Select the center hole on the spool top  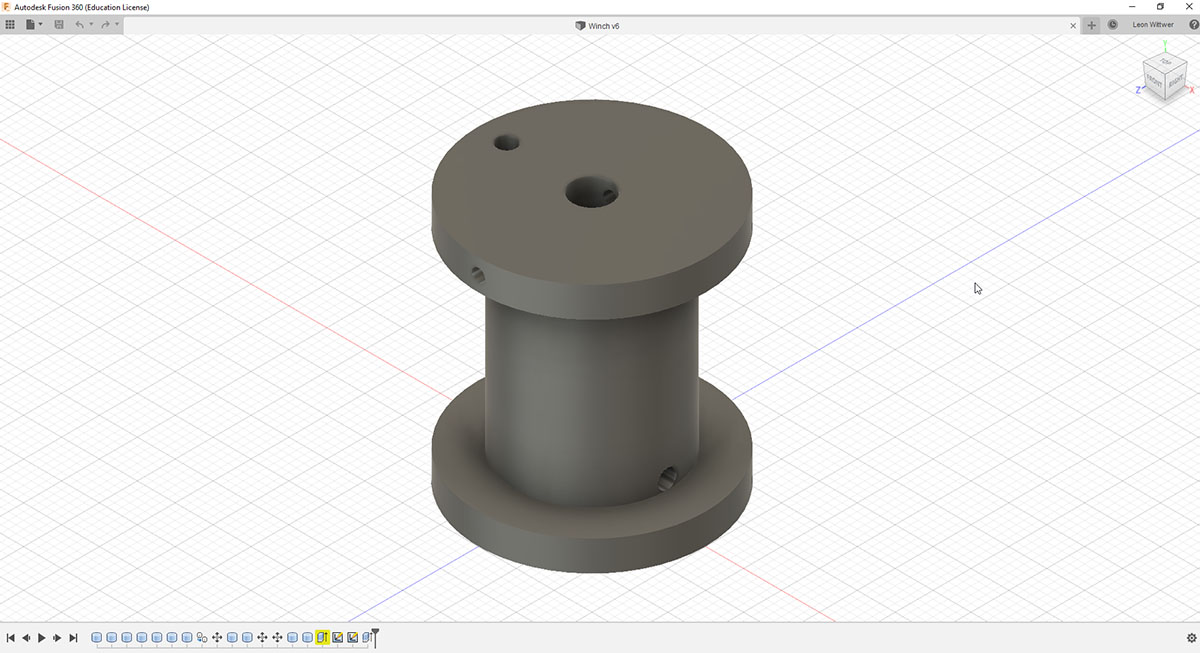[591, 191]
